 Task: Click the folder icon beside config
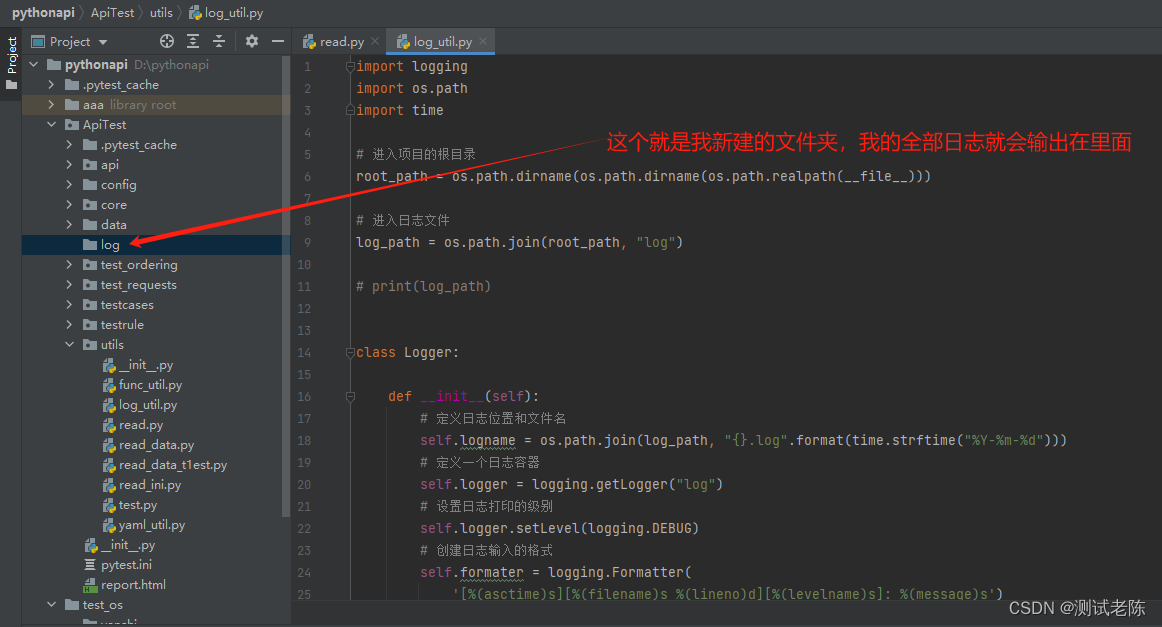coord(90,185)
